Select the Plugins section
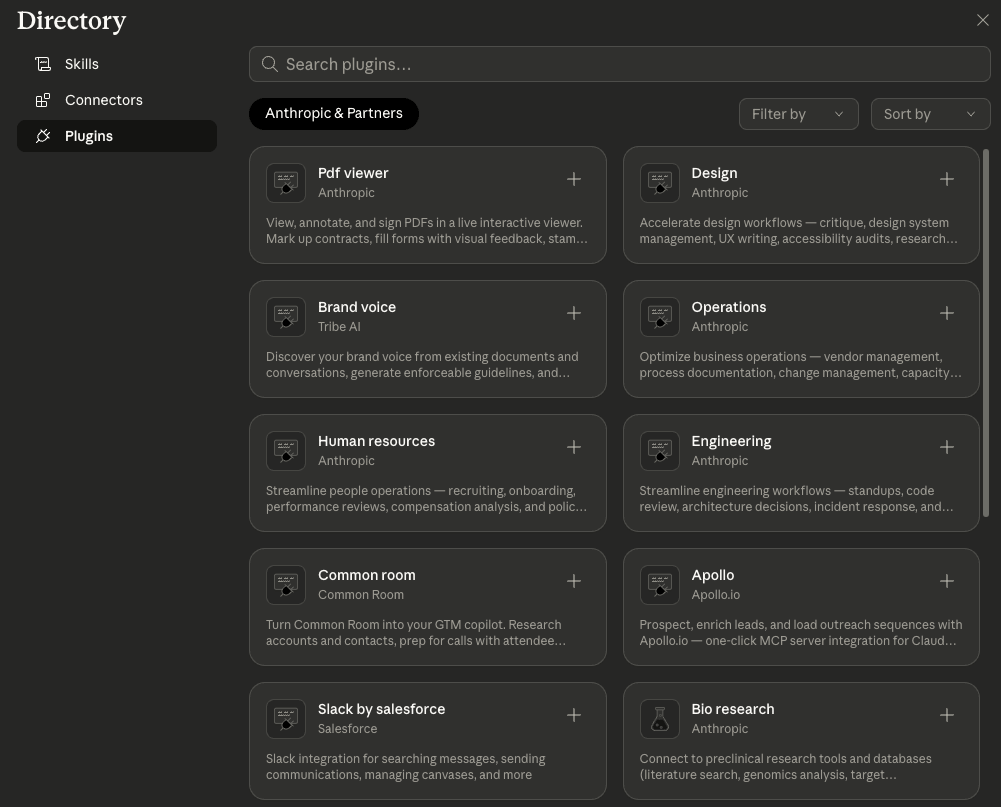This screenshot has height=807, width=1001. (117, 136)
